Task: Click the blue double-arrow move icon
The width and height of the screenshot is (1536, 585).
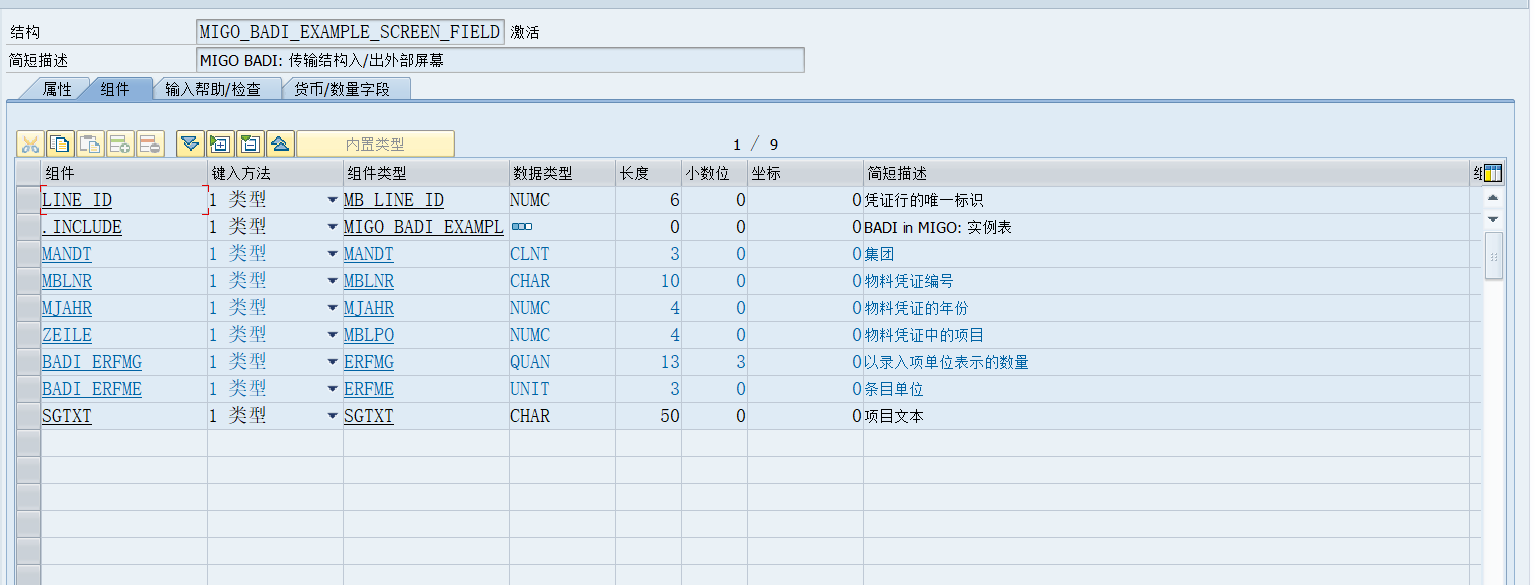Action: (x=189, y=143)
